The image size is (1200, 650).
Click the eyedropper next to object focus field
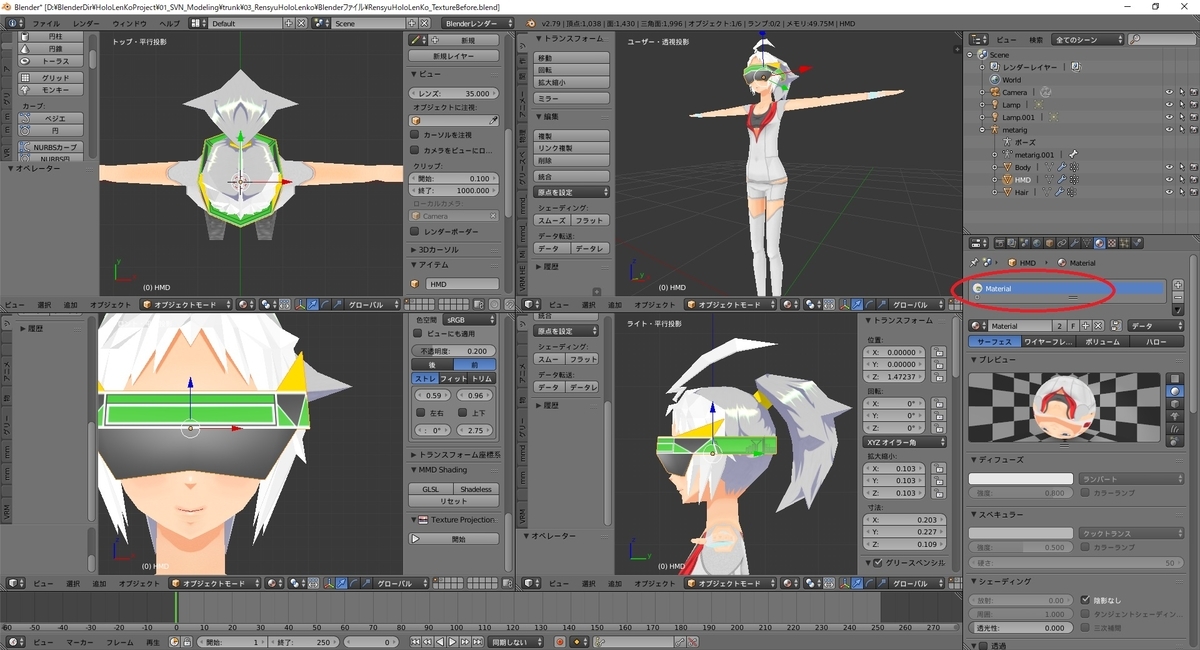(493, 120)
